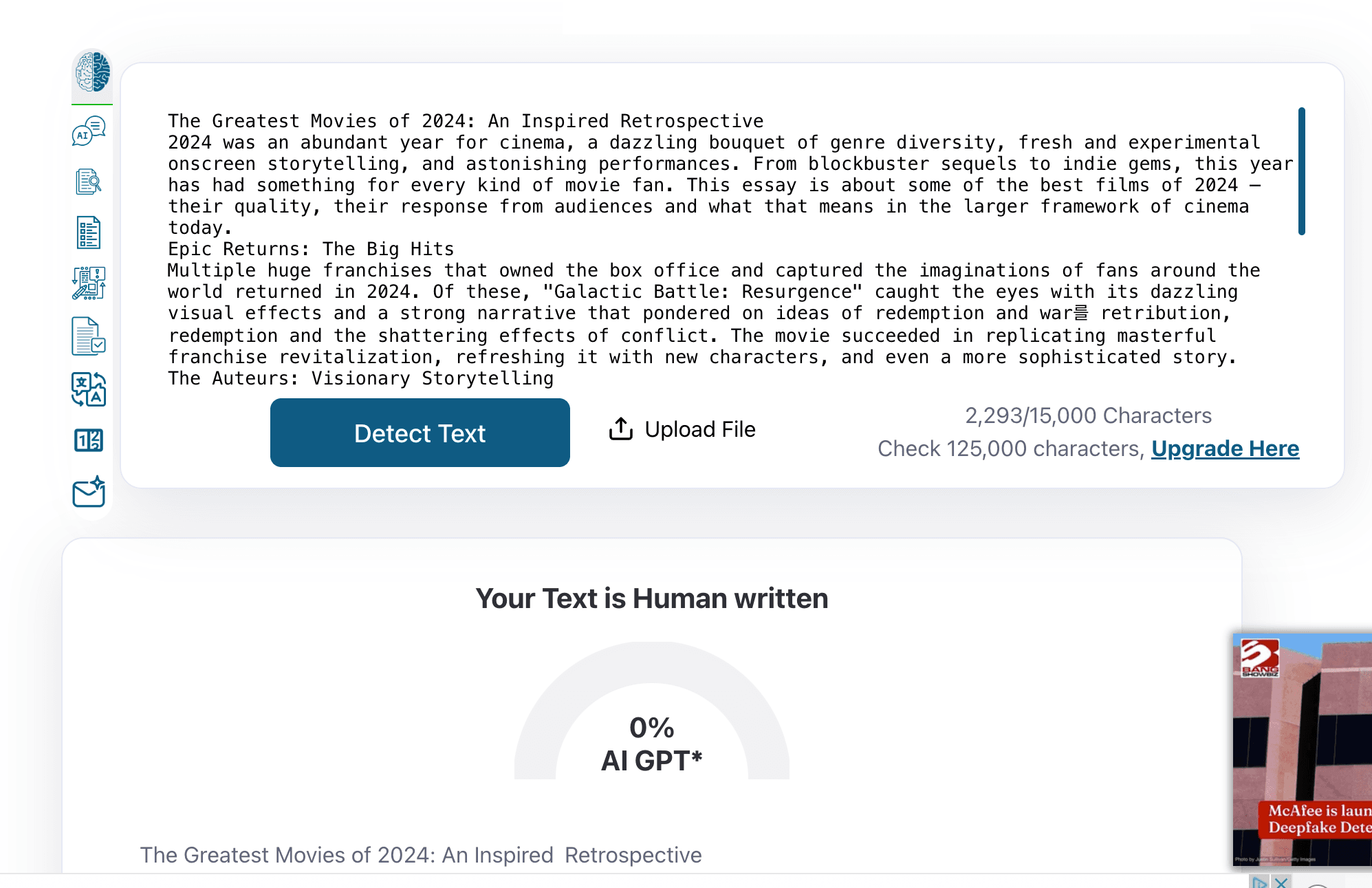Click the upload arrow icon

click(x=620, y=429)
